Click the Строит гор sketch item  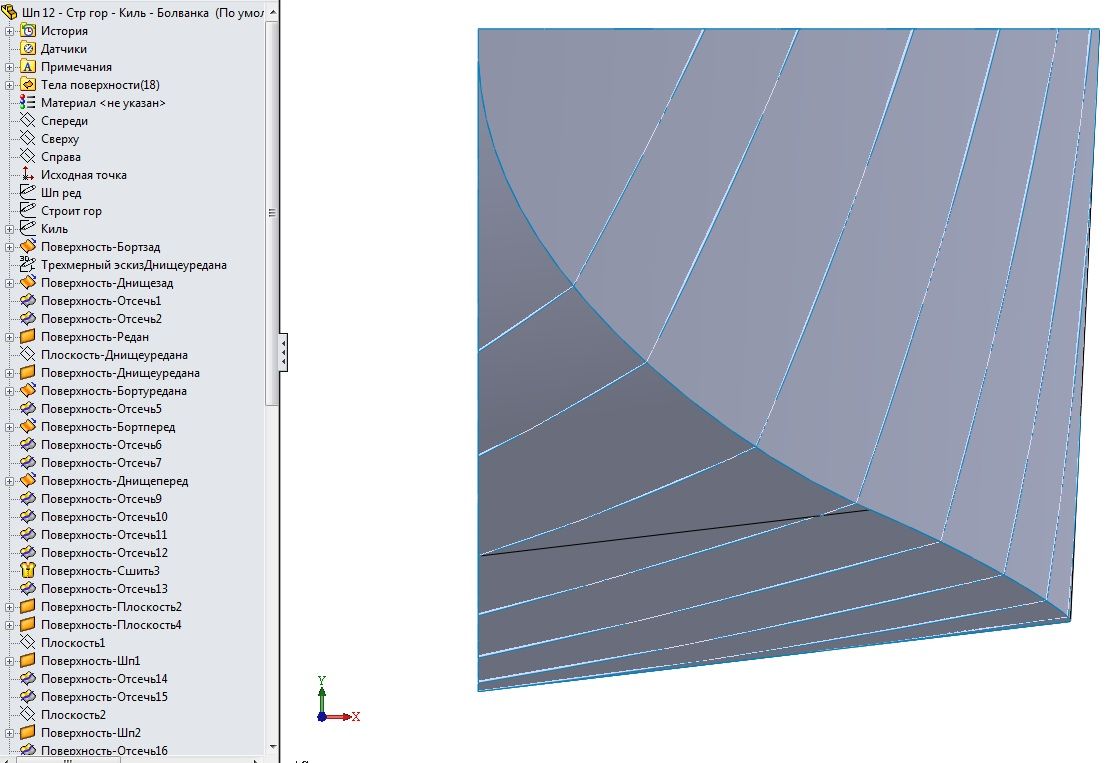coord(71,211)
